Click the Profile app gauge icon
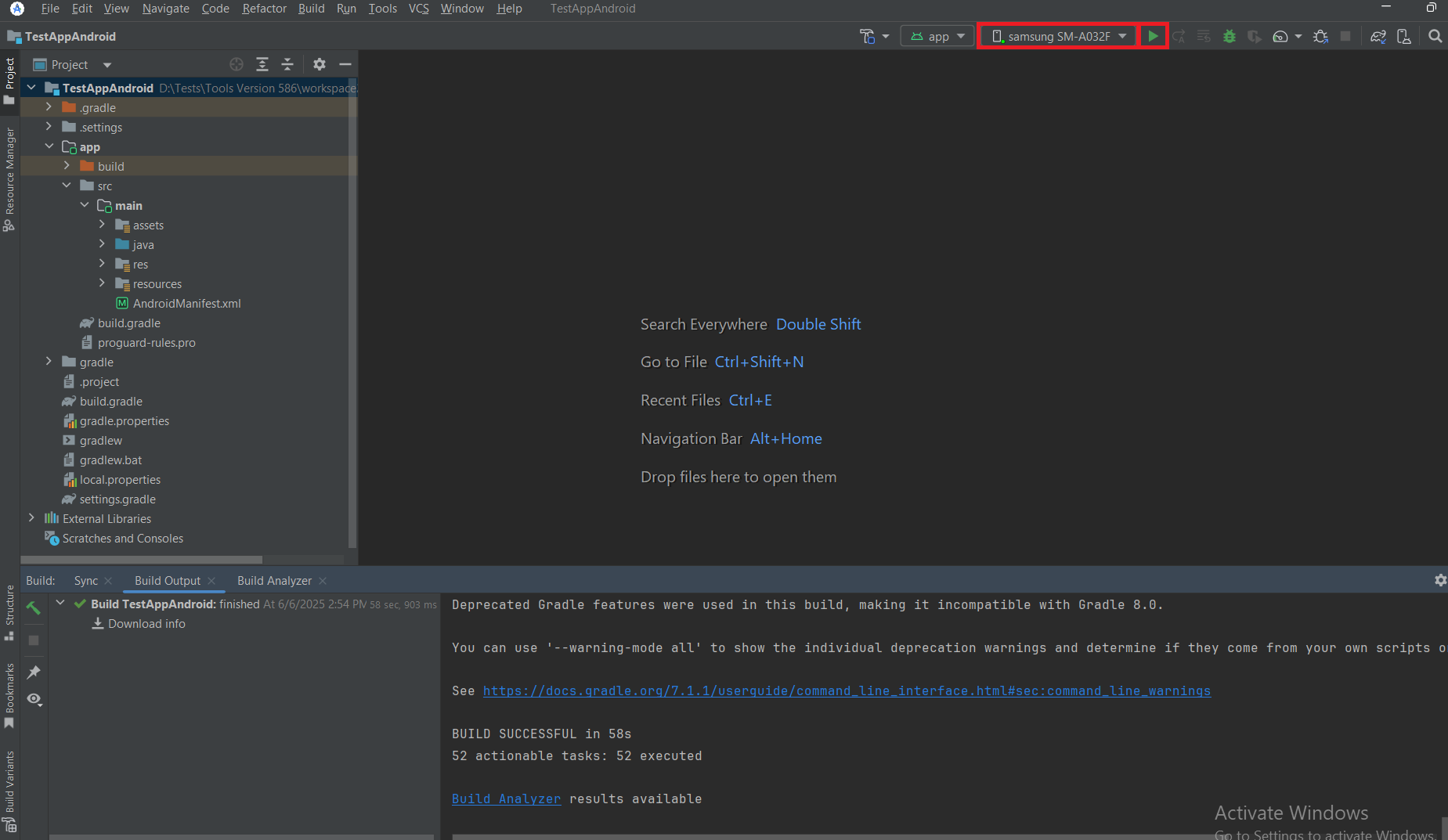Viewport: 1448px width, 840px height. (x=1280, y=36)
